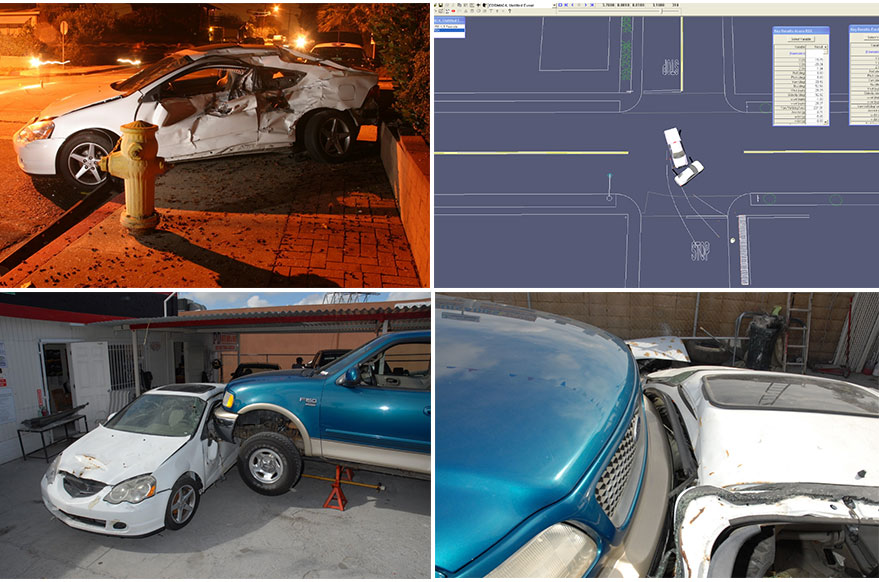Screen dimensions: 879x582
Task: Click the floppy-disk Save icon in the toolbar
Action: (x=441, y=5)
